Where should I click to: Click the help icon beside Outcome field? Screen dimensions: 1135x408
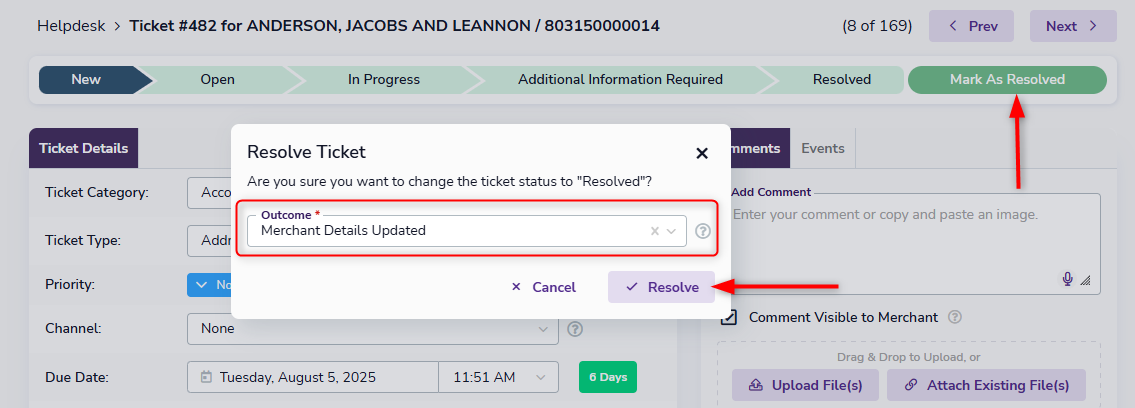click(703, 231)
